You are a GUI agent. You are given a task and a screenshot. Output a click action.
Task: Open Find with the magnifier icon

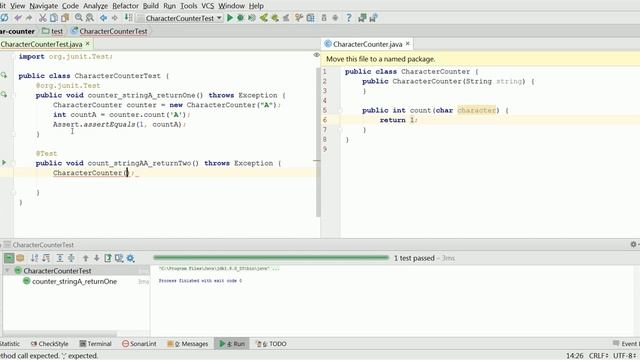(x=78, y=18)
